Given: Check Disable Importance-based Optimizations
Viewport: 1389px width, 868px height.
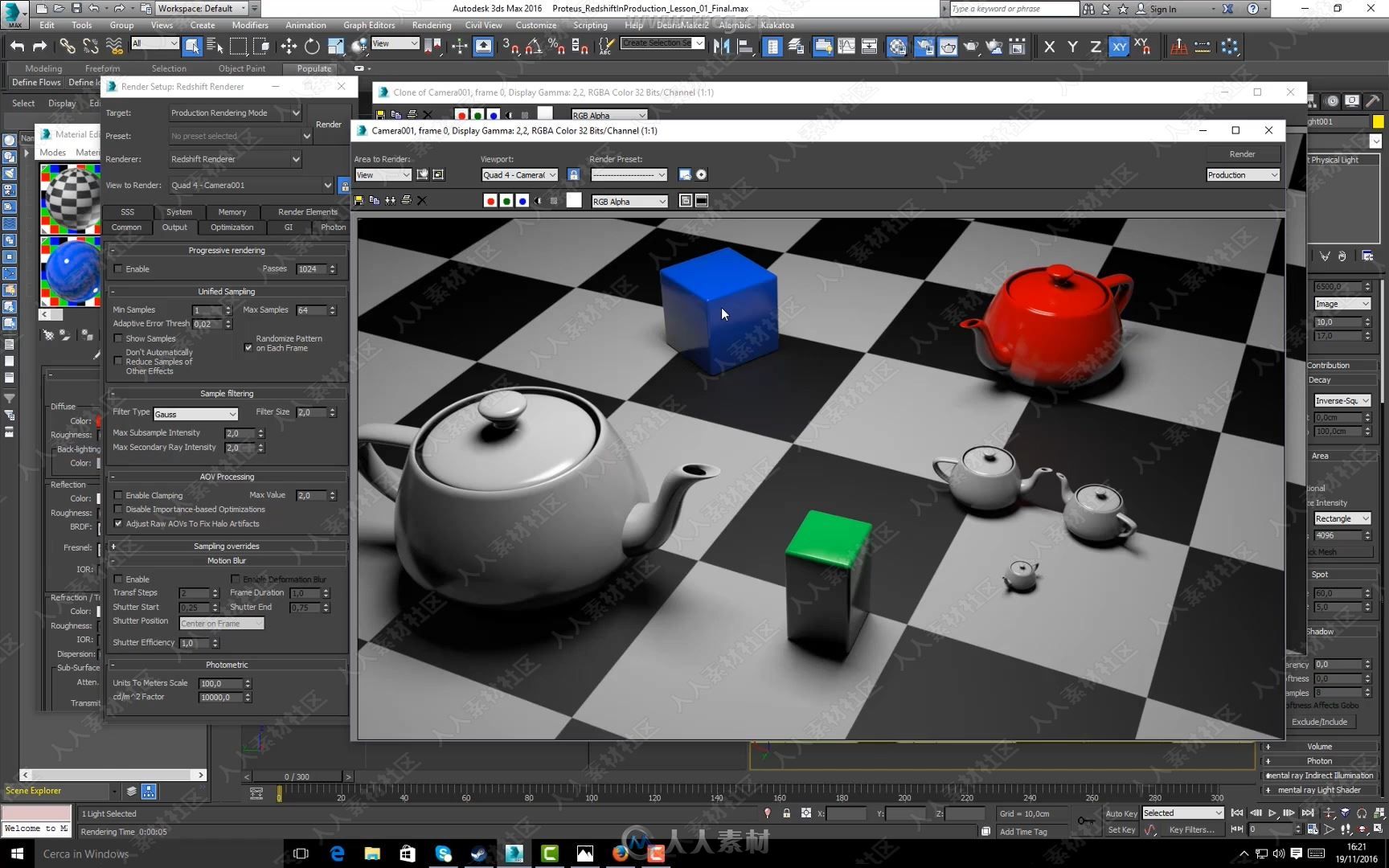Looking at the screenshot, I should click(x=118, y=510).
